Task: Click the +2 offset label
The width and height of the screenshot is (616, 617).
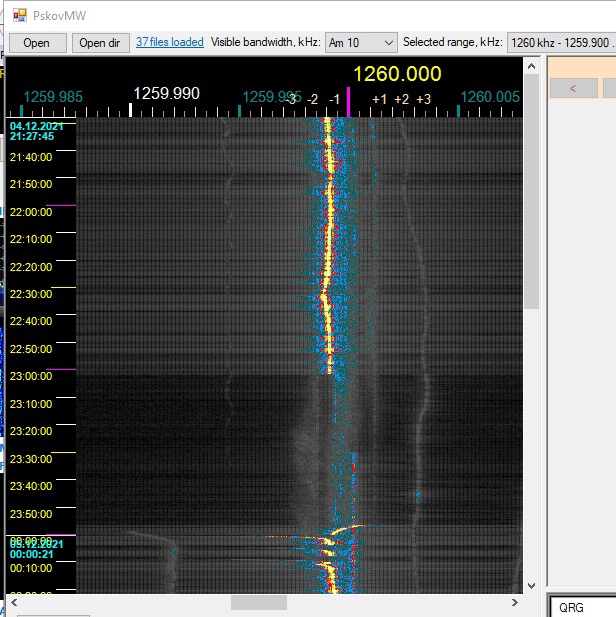Action: (x=401, y=100)
